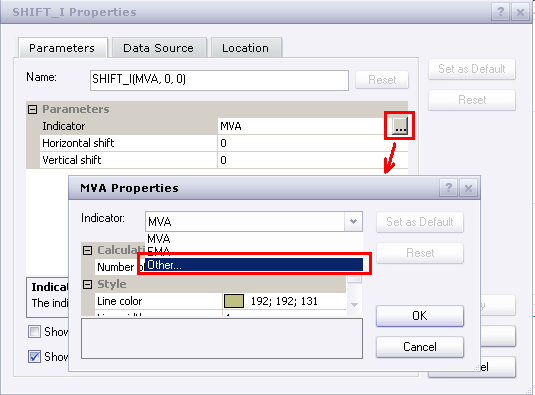Viewport: 535px width, 395px height.
Task: Close the SHIFT_I Properties window
Action: click(x=520, y=12)
